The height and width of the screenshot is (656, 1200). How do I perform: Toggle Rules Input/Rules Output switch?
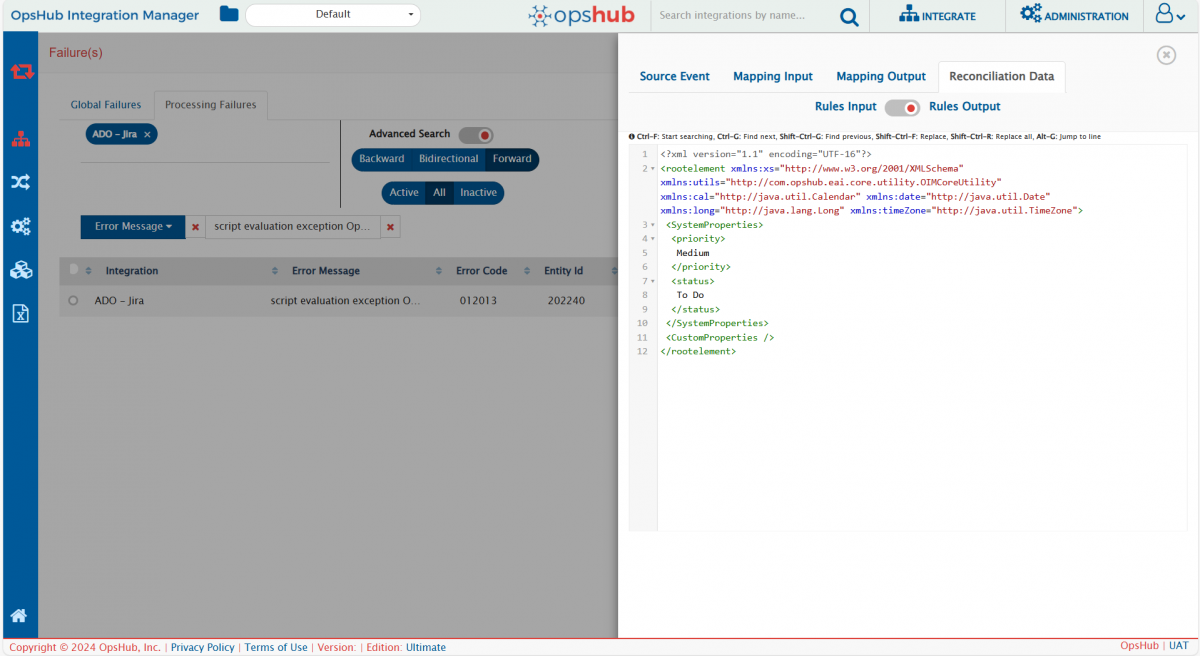[902, 107]
